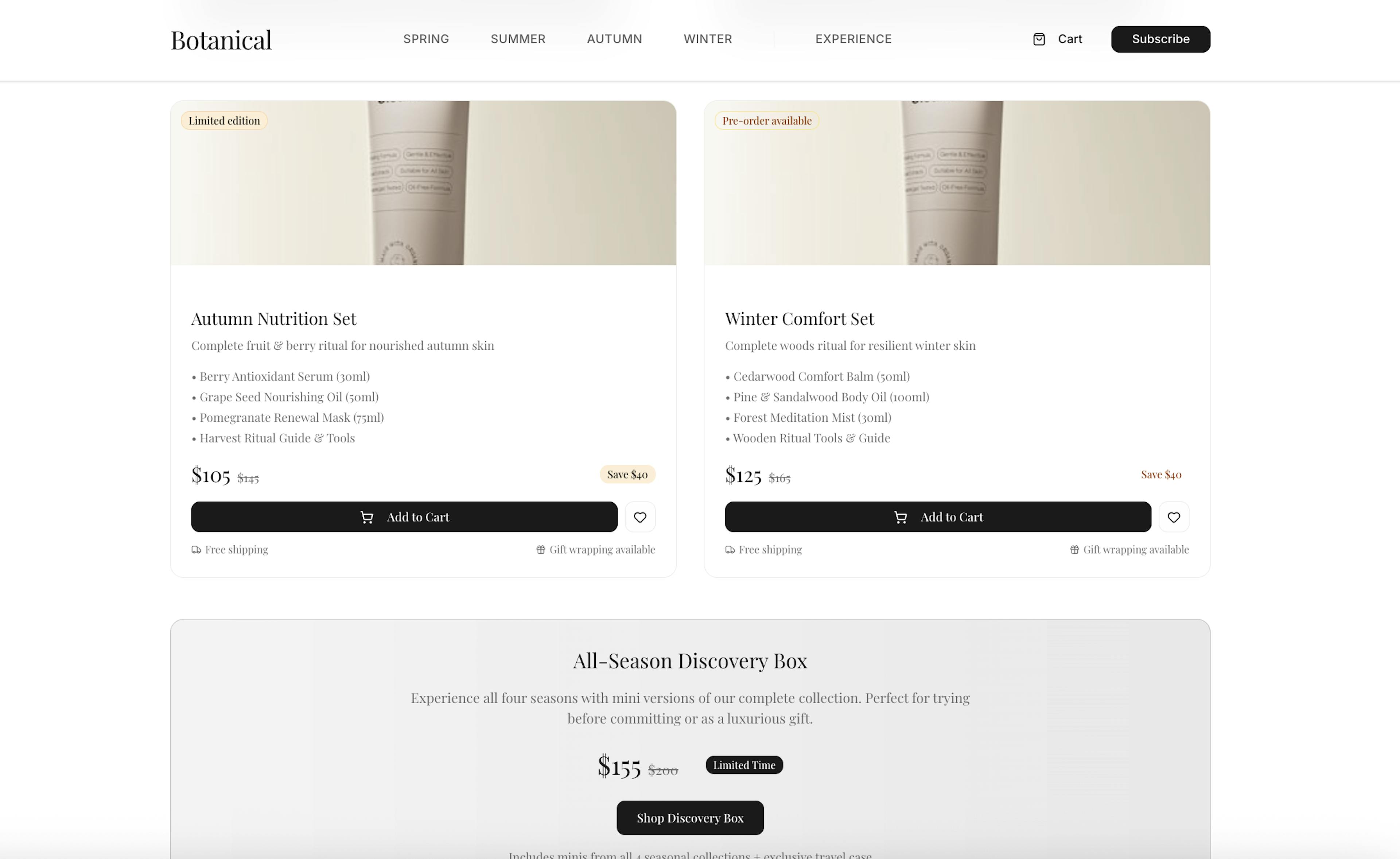This screenshot has width=1400, height=859.
Task: Click gift icon under Winter Comfort Set
Action: tap(1074, 550)
